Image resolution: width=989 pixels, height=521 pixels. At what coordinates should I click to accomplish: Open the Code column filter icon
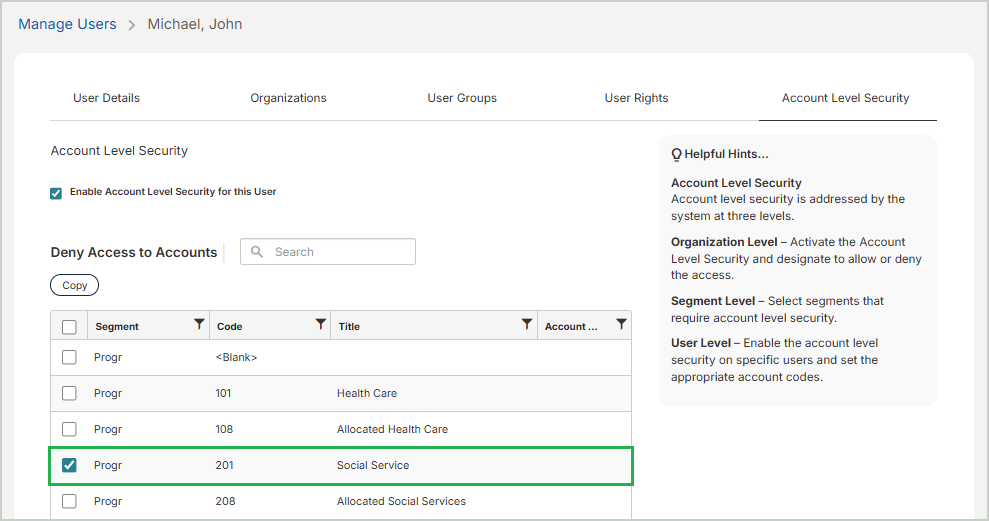[x=320, y=324]
